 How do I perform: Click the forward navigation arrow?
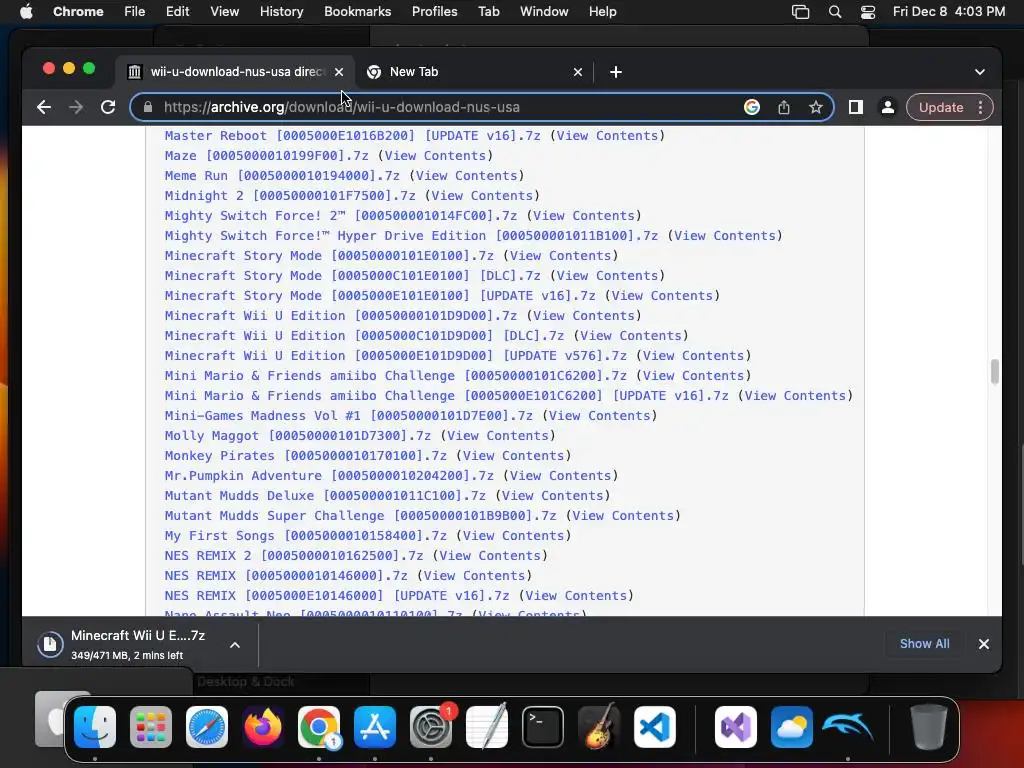point(76,107)
